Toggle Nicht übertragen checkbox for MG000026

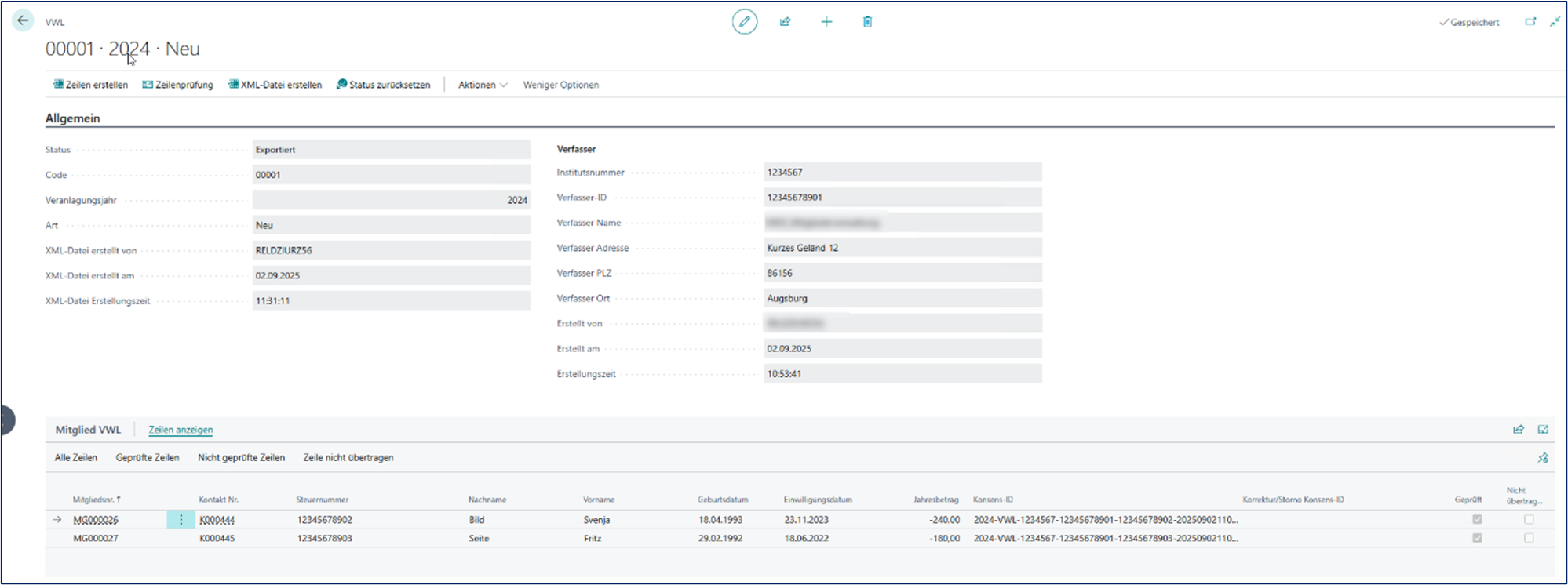[x=1529, y=520]
